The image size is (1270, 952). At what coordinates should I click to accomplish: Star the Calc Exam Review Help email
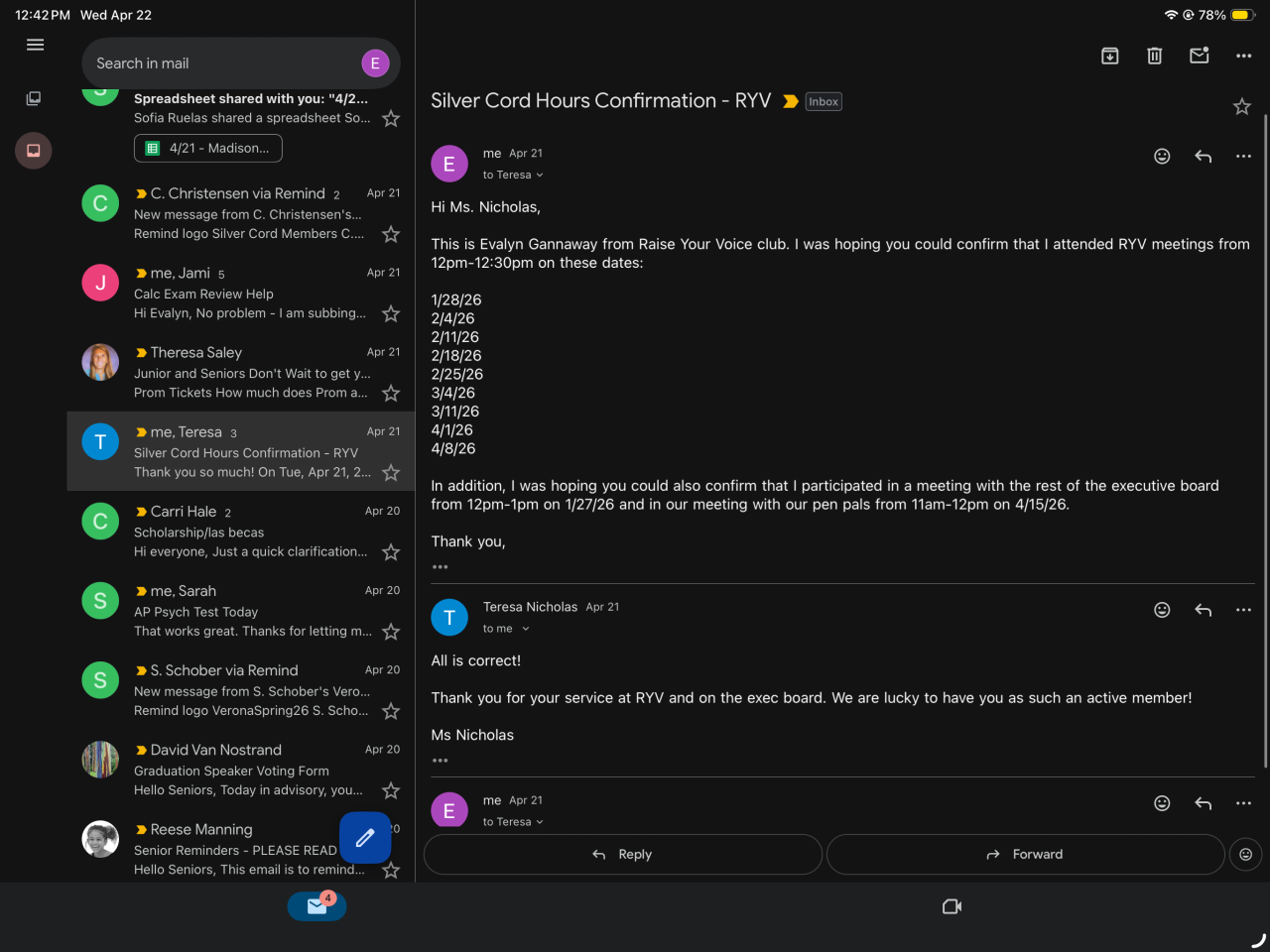pos(391,314)
